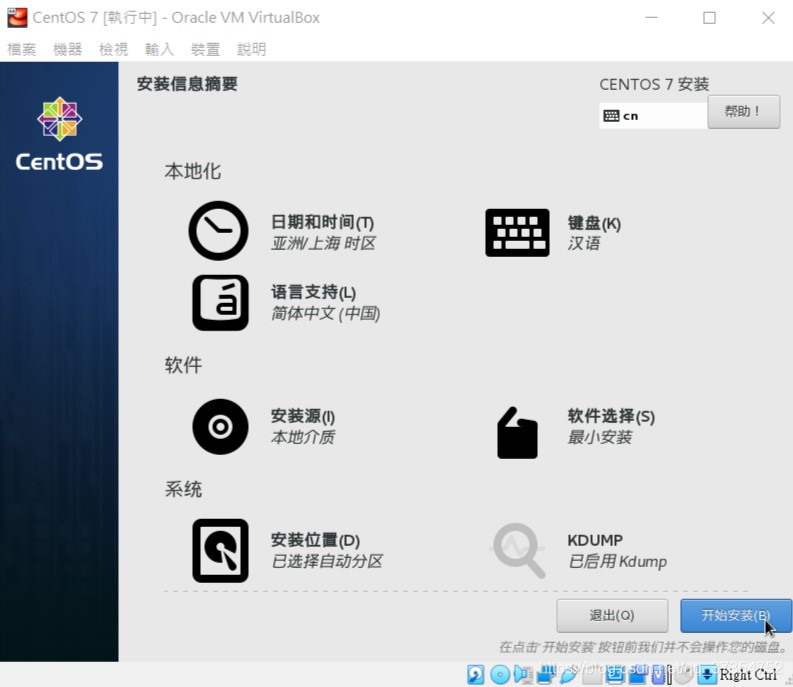Click Right Ctrl host key label
793x687 pixels.
coord(748,674)
